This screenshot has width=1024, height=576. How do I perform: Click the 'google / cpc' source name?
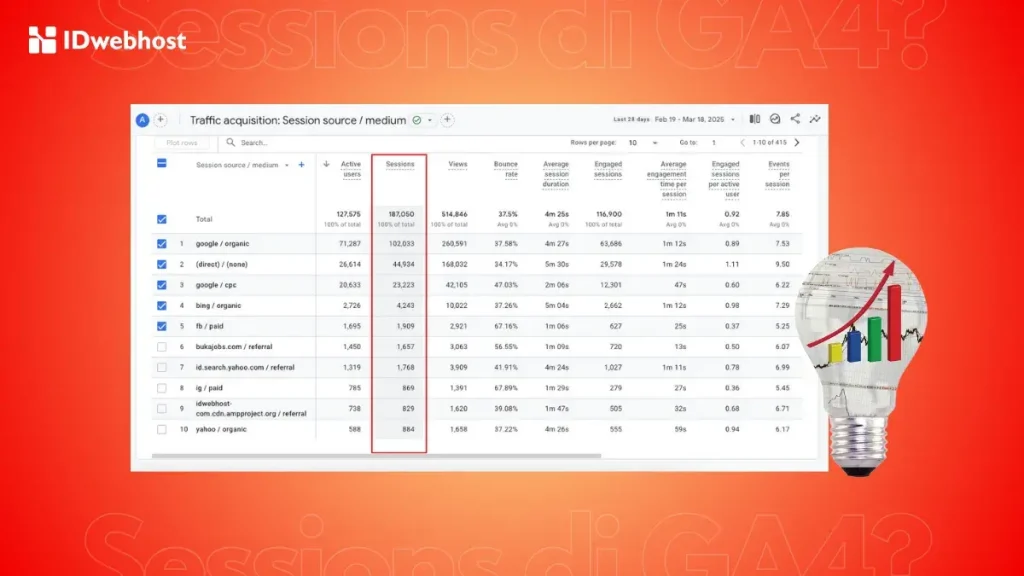[216, 285]
